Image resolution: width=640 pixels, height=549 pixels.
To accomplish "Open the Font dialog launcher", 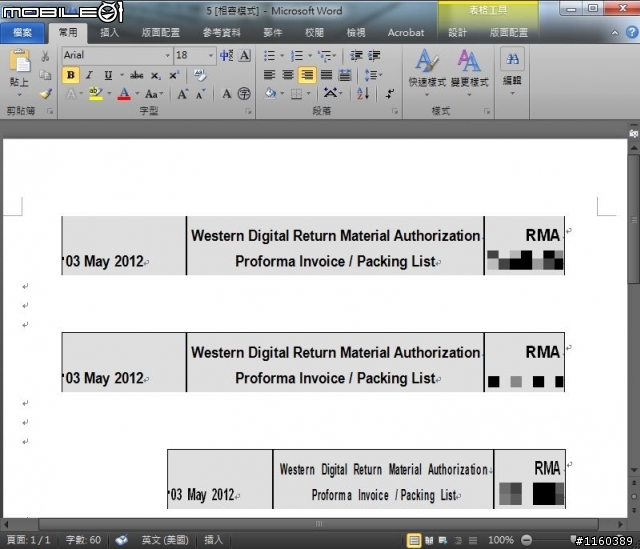I will [248, 111].
